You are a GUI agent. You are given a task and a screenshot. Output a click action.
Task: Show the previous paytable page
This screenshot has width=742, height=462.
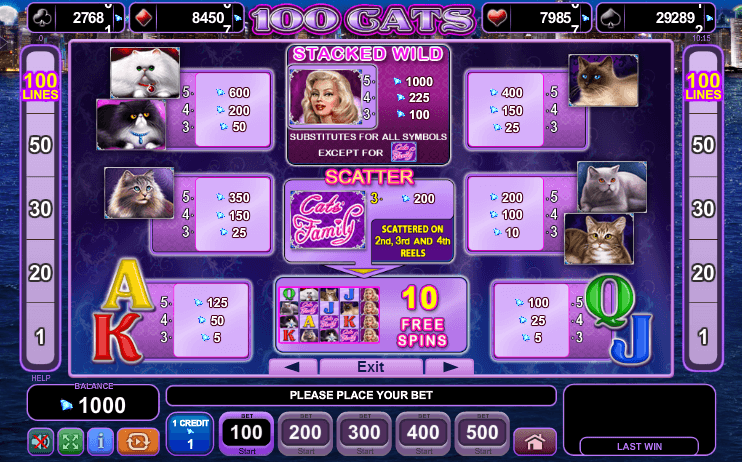click(x=292, y=367)
